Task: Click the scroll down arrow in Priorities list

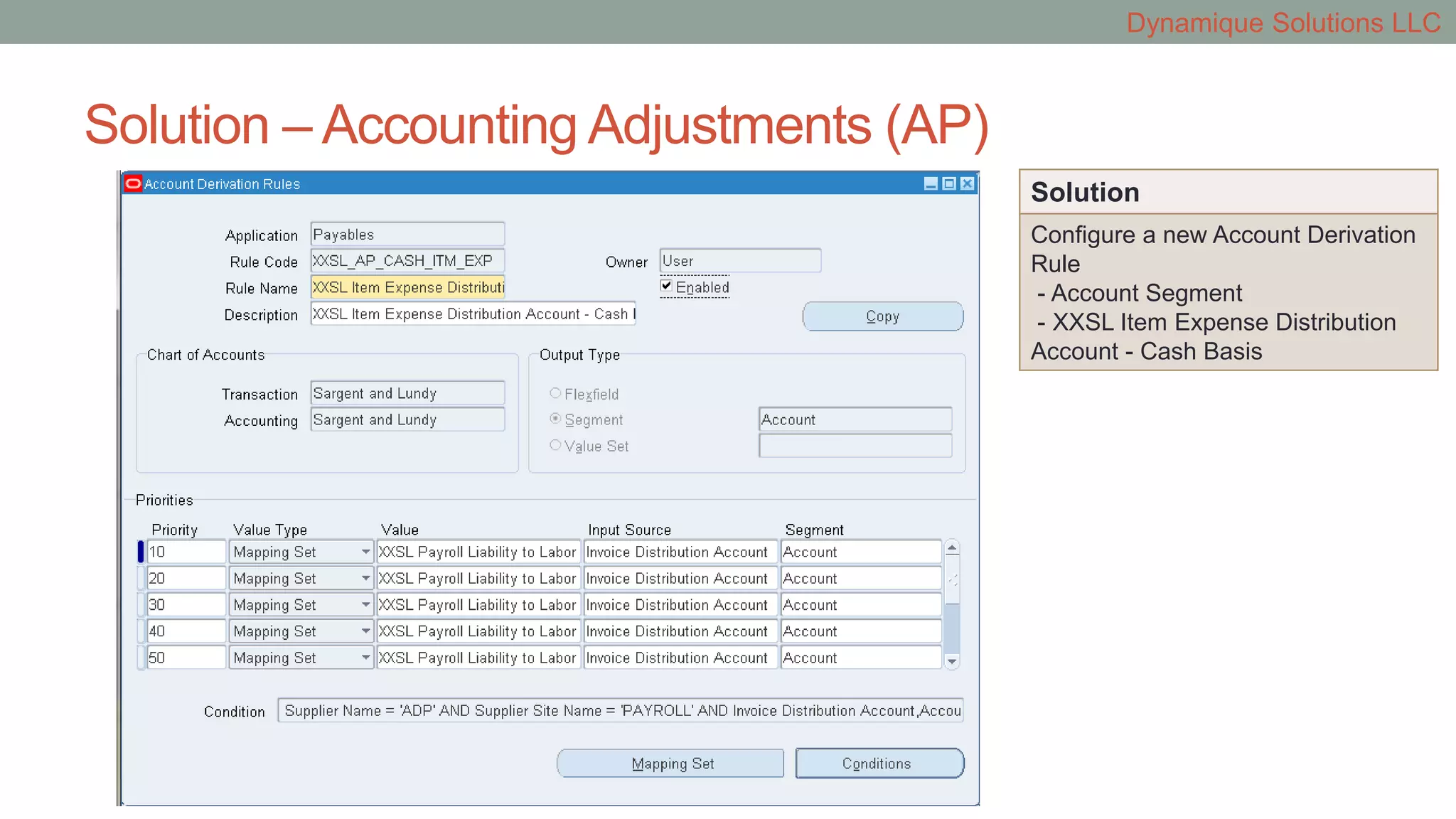Action: coord(952,661)
